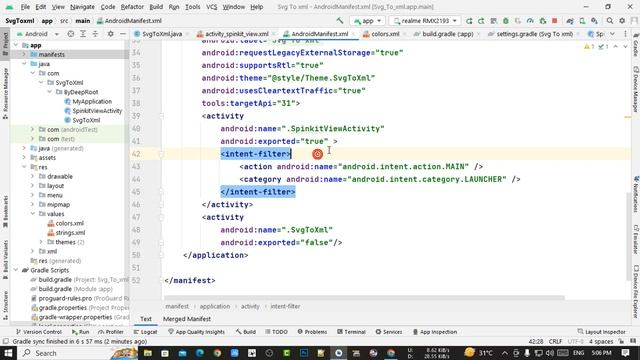Show hidden editor tabs dropdown arrow
640x360 pixels.
click(x=612, y=34)
